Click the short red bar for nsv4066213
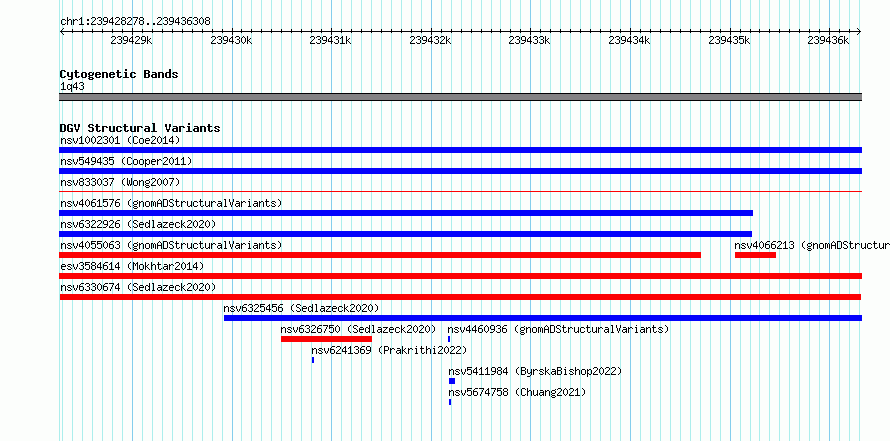The image size is (890, 441). pos(755,255)
